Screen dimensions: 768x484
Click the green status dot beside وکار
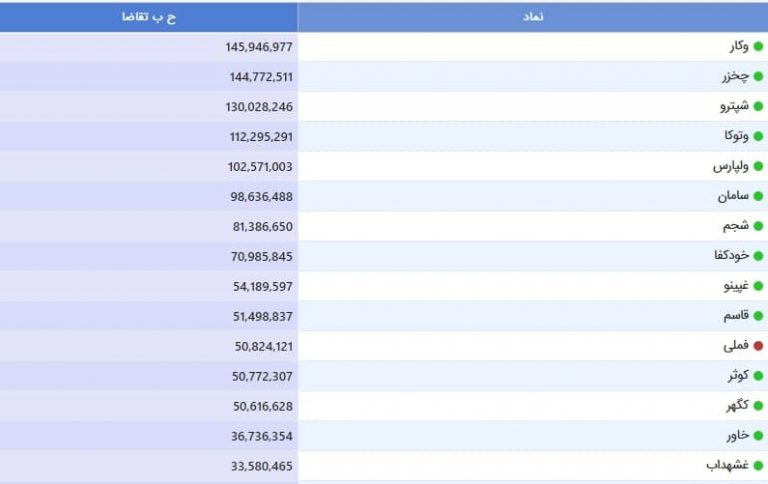pos(758,47)
